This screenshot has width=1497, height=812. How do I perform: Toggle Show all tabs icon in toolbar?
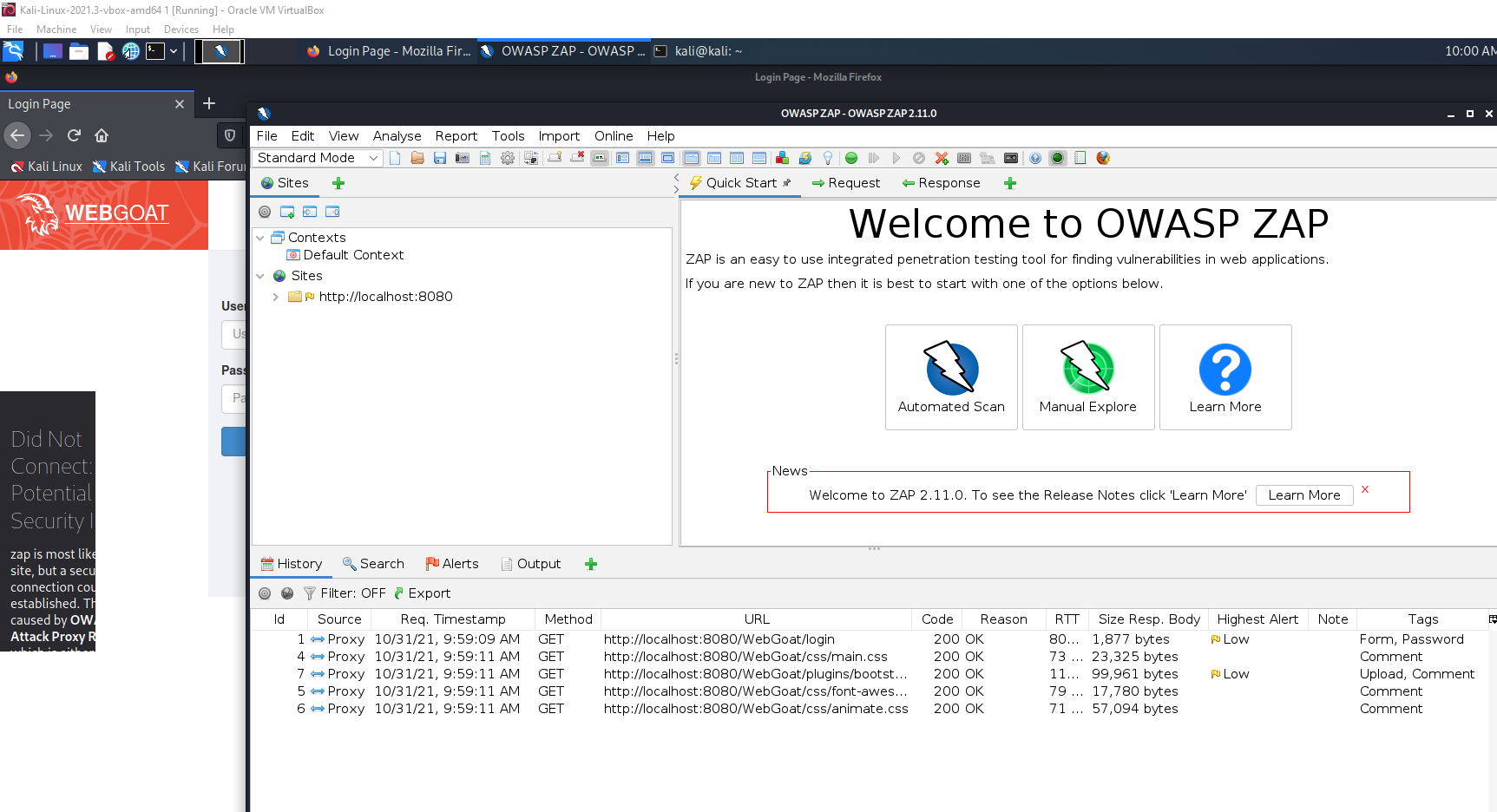(x=555, y=158)
